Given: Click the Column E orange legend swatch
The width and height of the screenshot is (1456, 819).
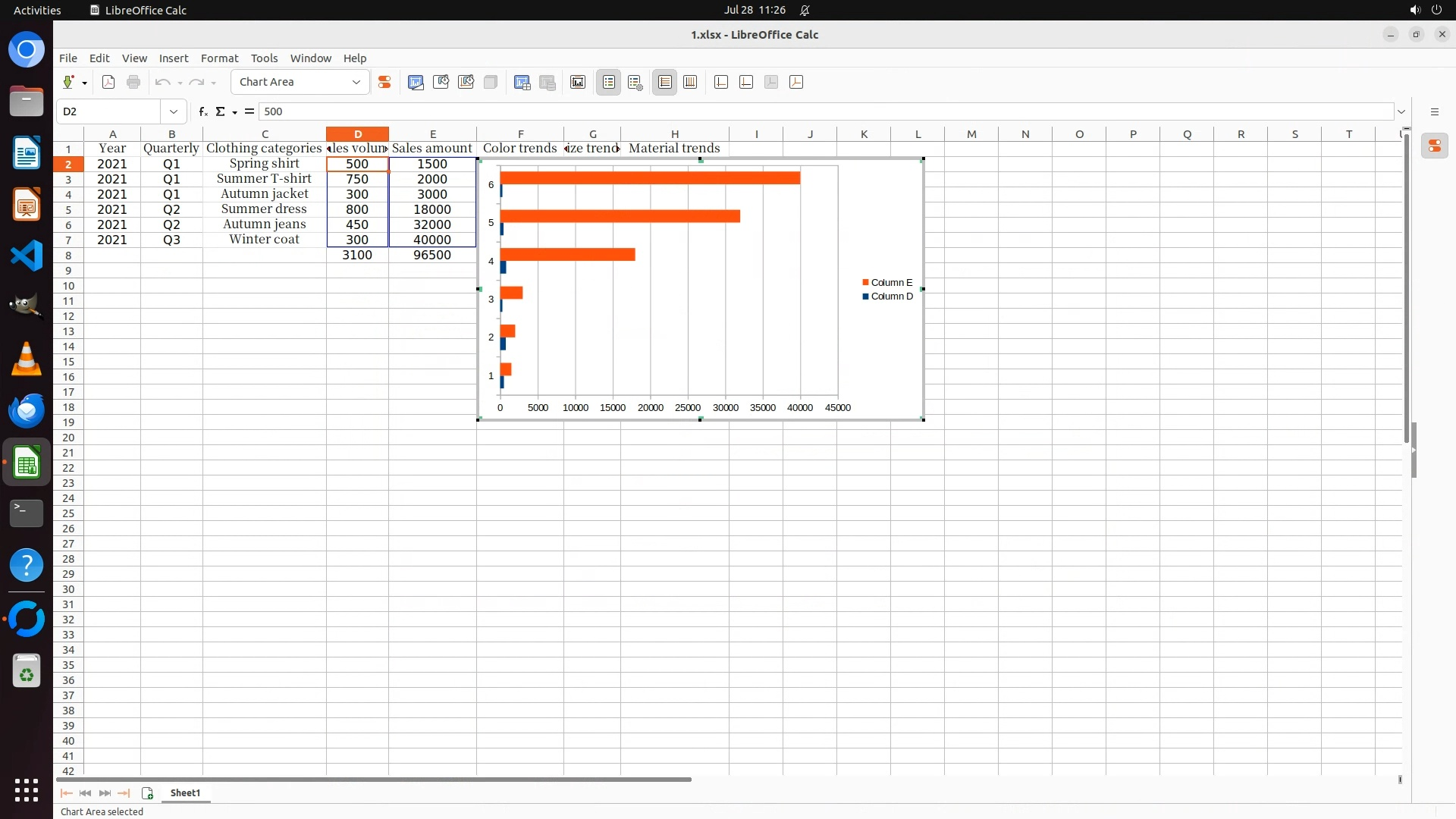Looking at the screenshot, I should [x=865, y=283].
